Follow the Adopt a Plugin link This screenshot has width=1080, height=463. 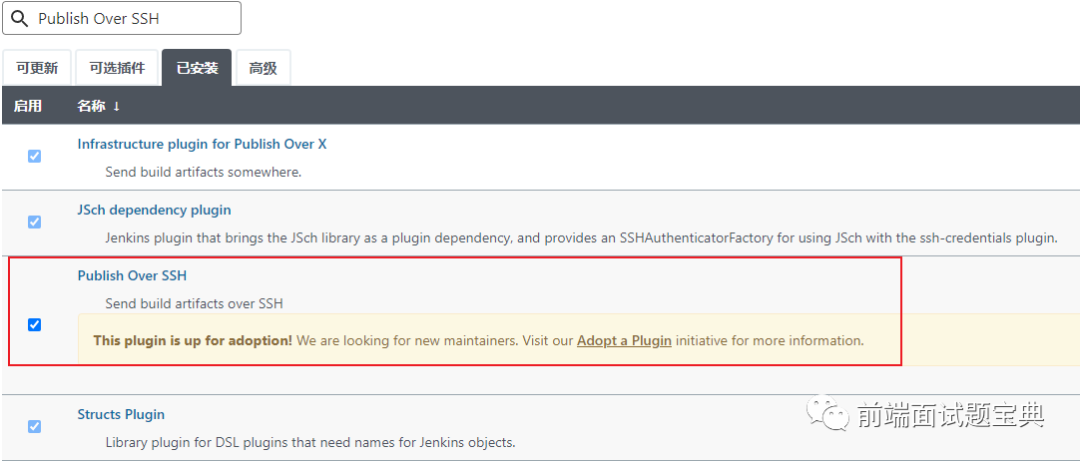tap(624, 340)
